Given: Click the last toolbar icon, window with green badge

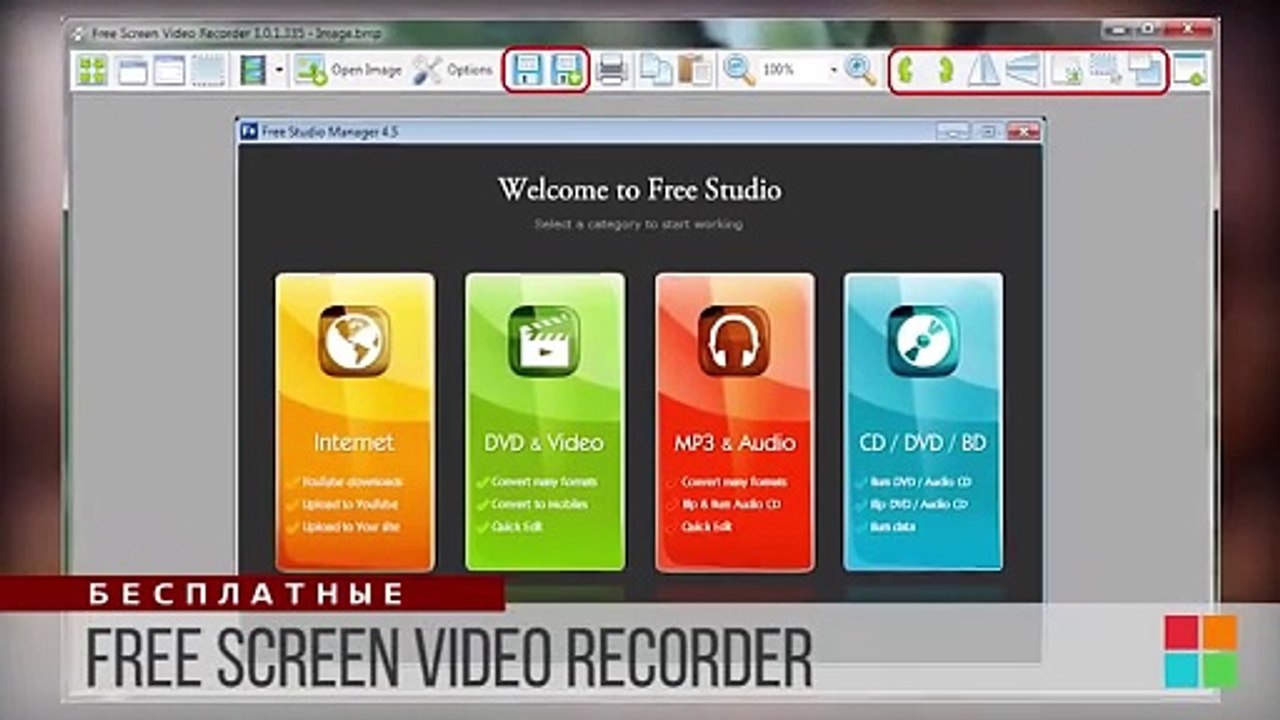Looking at the screenshot, I should [x=1190, y=70].
